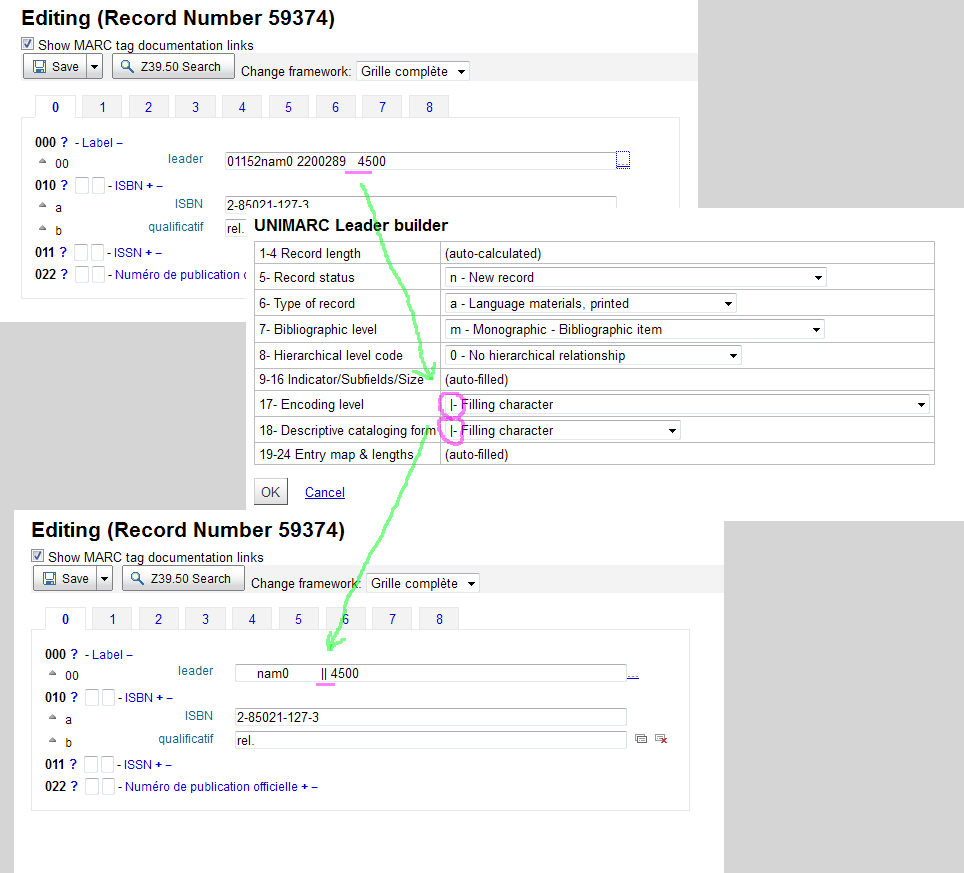Click the delete subfield icon beside qualificatif

(x=661, y=739)
